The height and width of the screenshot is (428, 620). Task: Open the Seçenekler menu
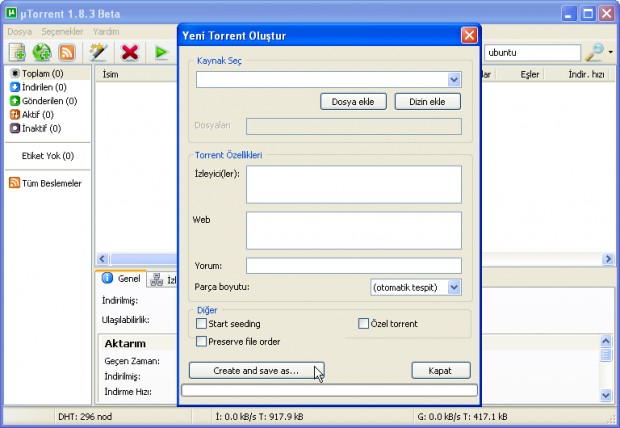coord(62,32)
